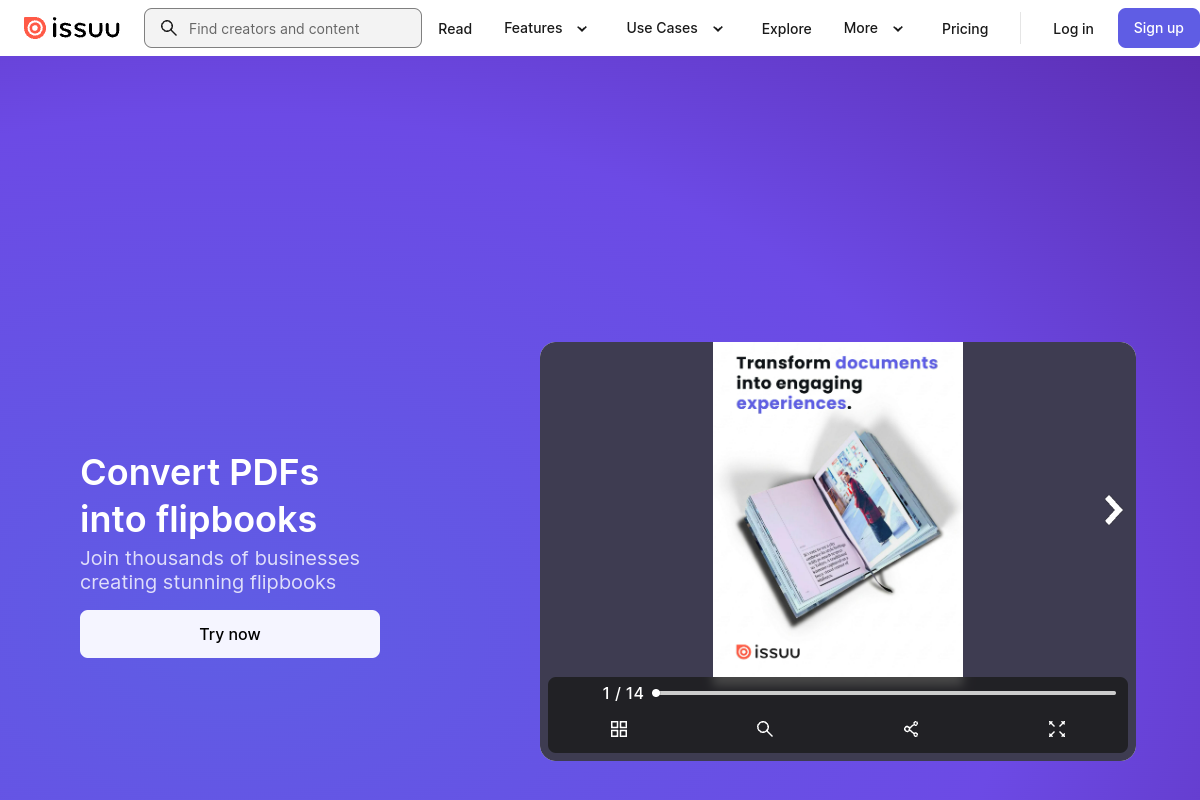Click the search magnifier in the search bar
Screen dimensions: 1200x800
pos(169,28)
